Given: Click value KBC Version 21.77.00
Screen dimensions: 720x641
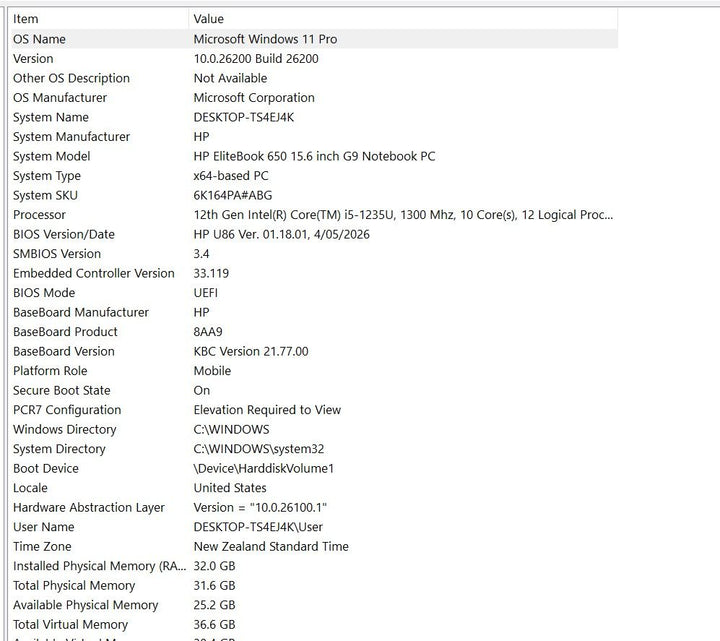Looking at the screenshot, I should tap(251, 351).
